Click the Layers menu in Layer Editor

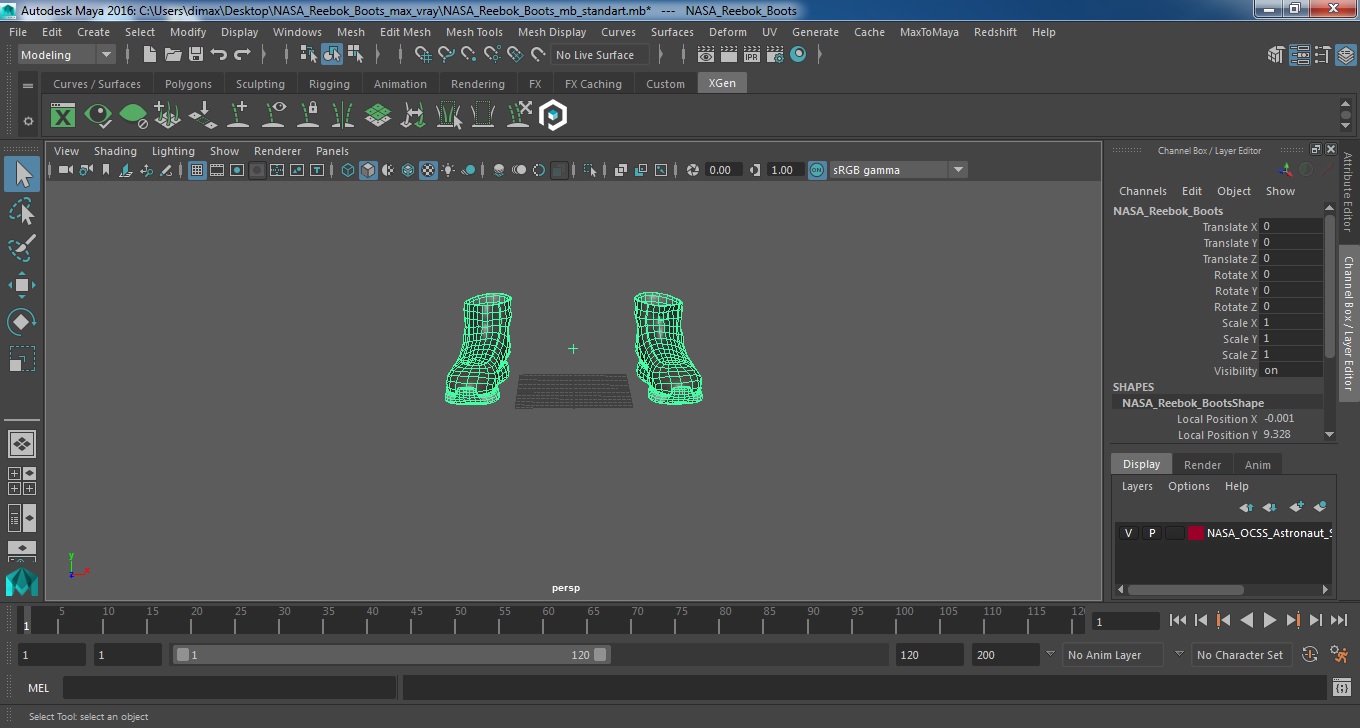tap(1137, 486)
